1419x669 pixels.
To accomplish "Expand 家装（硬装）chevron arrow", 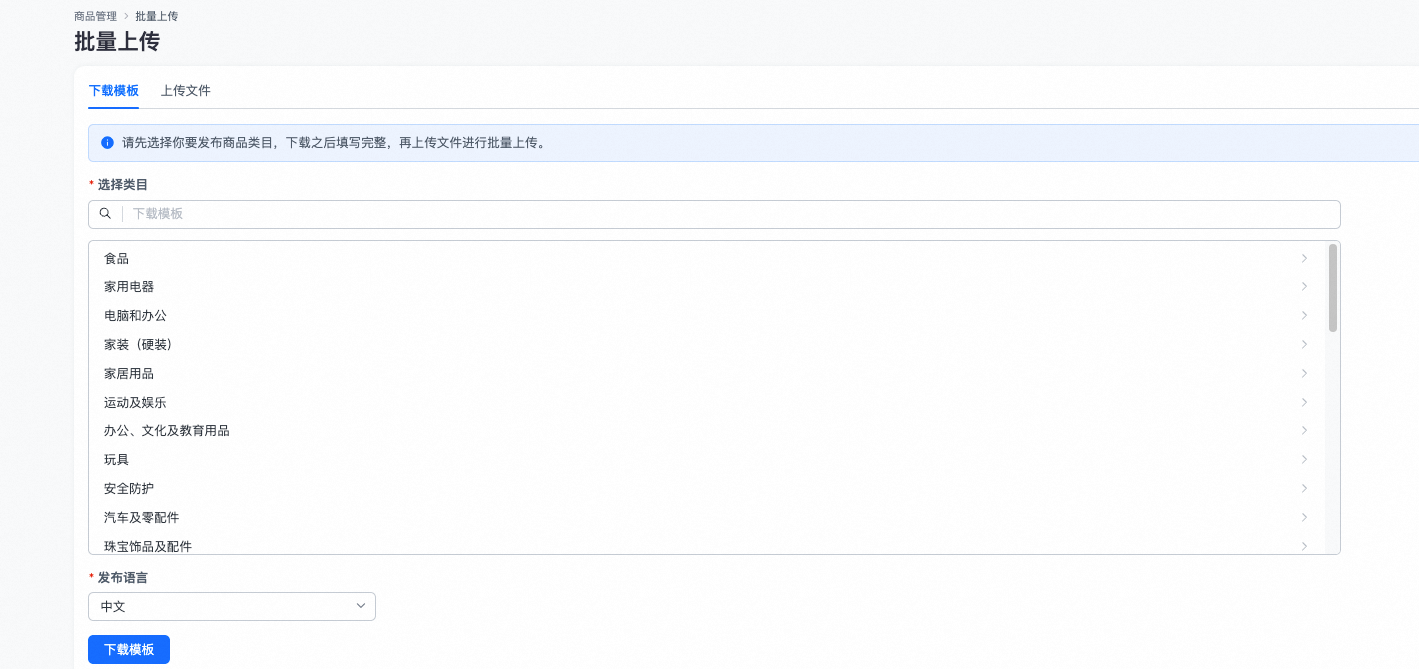I will click(x=1304, y=345).
